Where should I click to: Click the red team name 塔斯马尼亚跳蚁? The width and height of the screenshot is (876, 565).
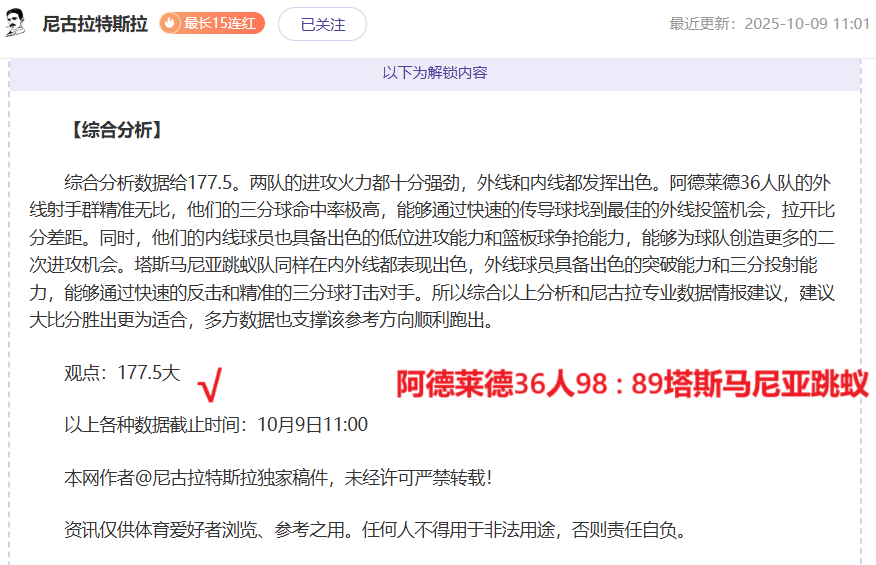pos(768,383)
